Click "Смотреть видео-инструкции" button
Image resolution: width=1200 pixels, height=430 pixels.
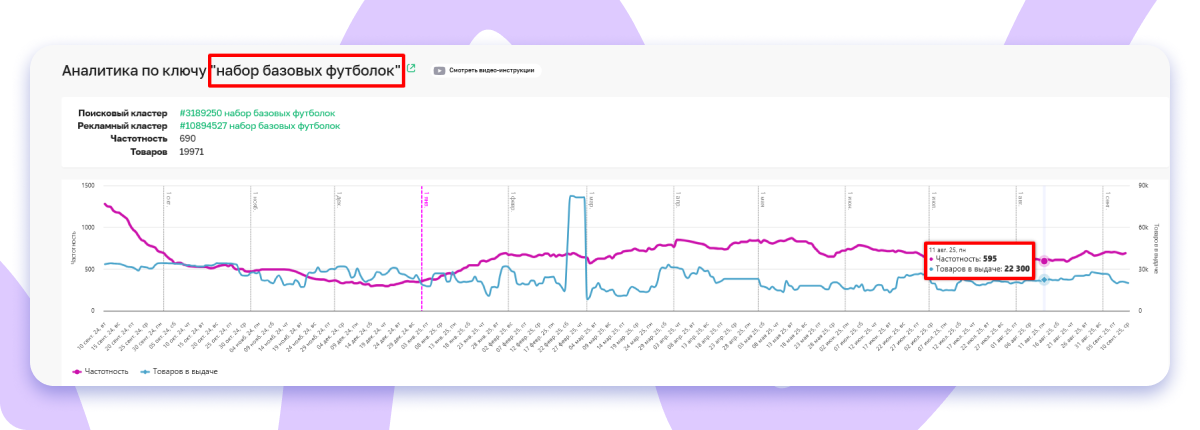pyautogui.click(x=492, y=71)
